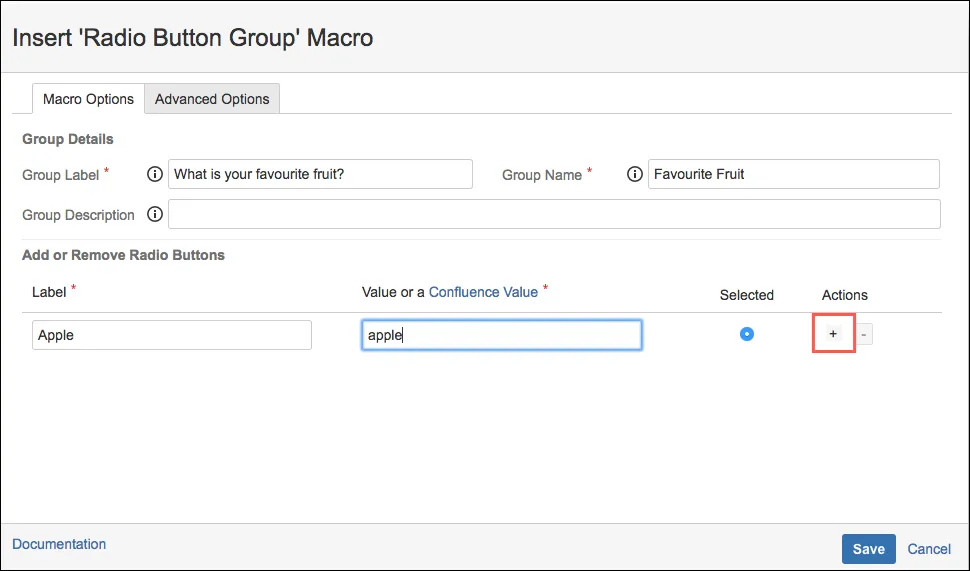Select the 'Group Details' heading
This screenshot has height=571, width=970.
click(x=68, y=139)
